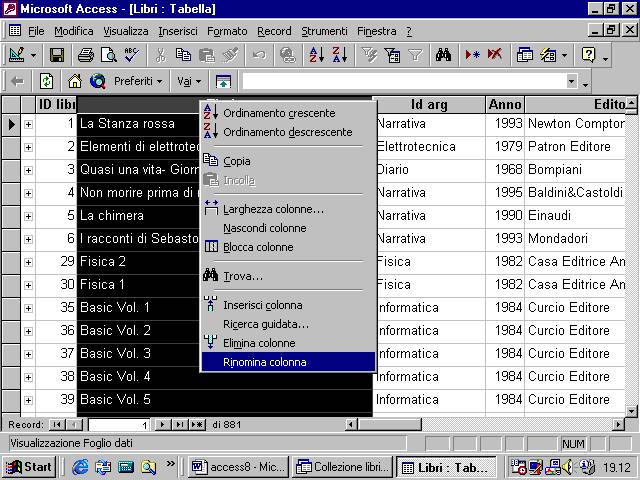Click the Patron Editore cell
640x480 pixels.
(x=576, y=147)
